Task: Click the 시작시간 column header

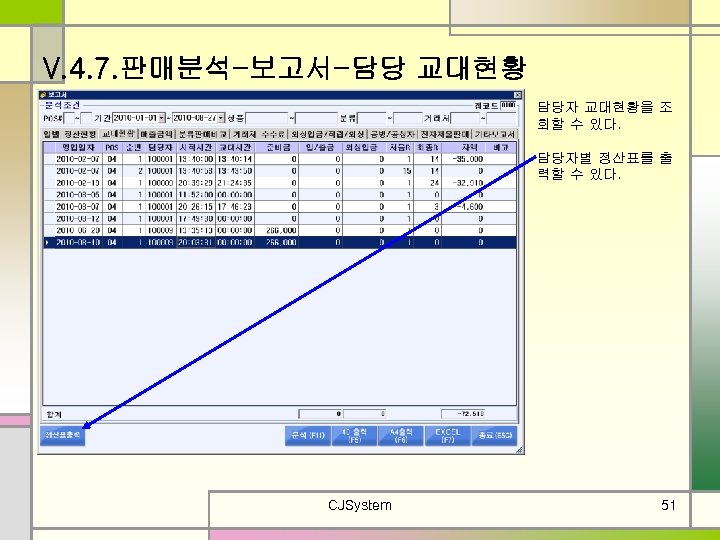Action: [x=196, y=147]
